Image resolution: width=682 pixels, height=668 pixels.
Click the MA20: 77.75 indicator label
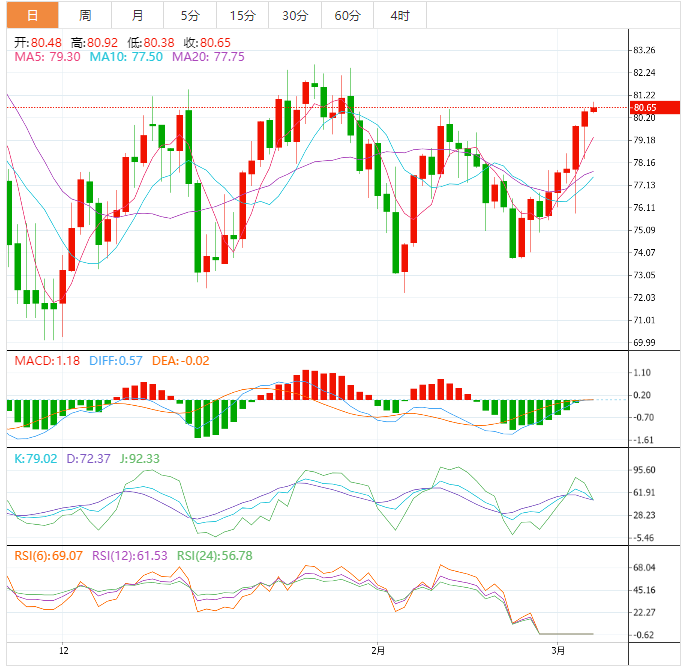pyautogui.click(x=208, y=57)
